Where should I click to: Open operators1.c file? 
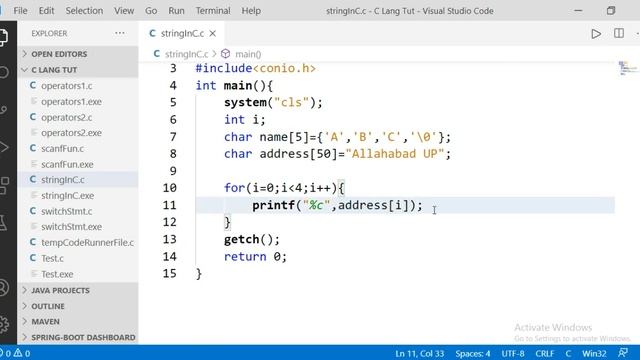(x=78, y=86)
